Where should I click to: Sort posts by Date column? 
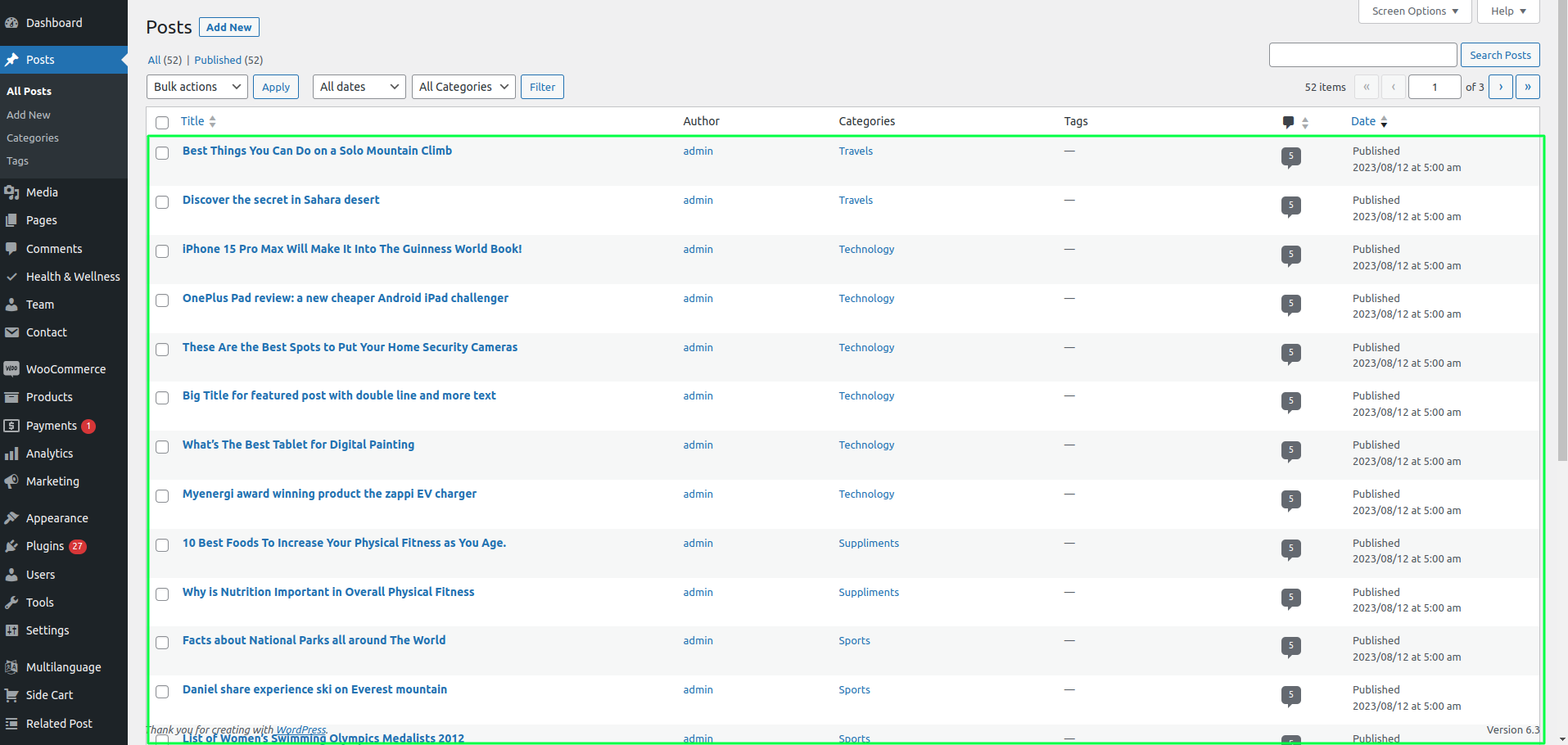(x=1369, y=121)
